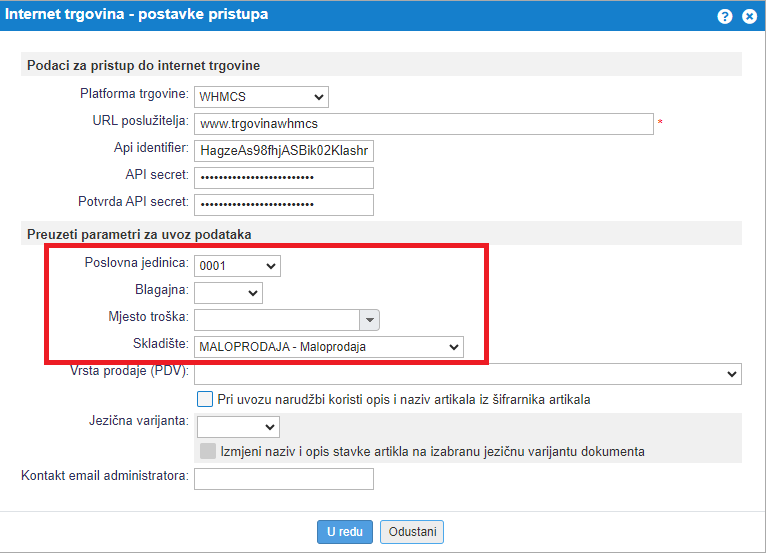Enable using article names from šifrarnik
This screenshot has width=766, height=553.
(205, 399)
